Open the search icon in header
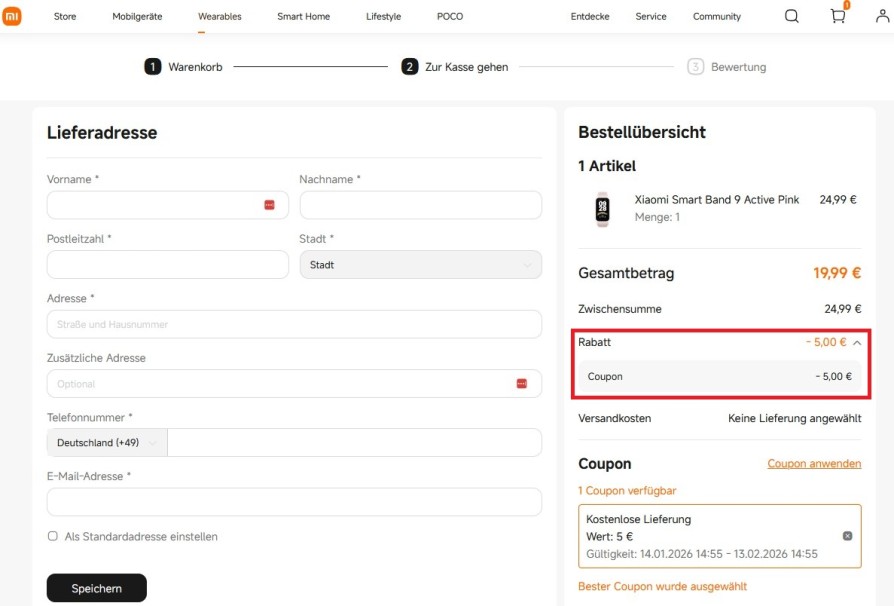894x606 pixels. pos(791,16)
